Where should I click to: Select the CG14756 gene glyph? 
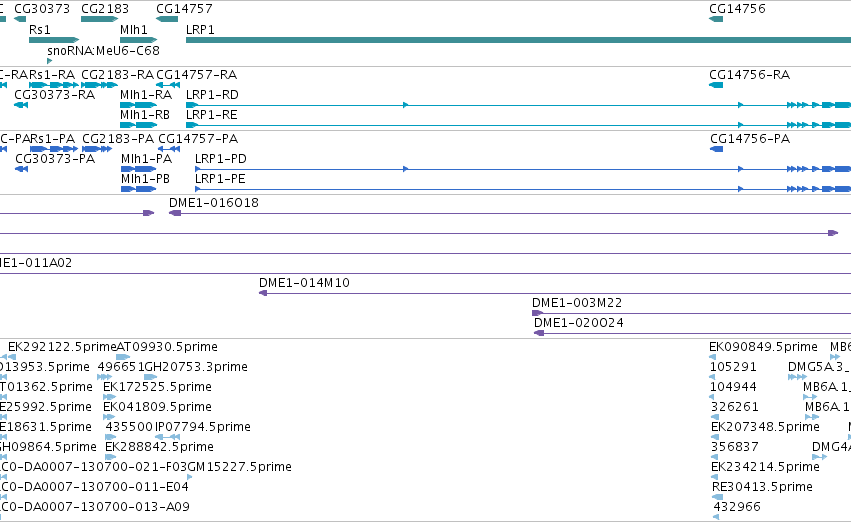pyautogui.click(x=716, y=19)
